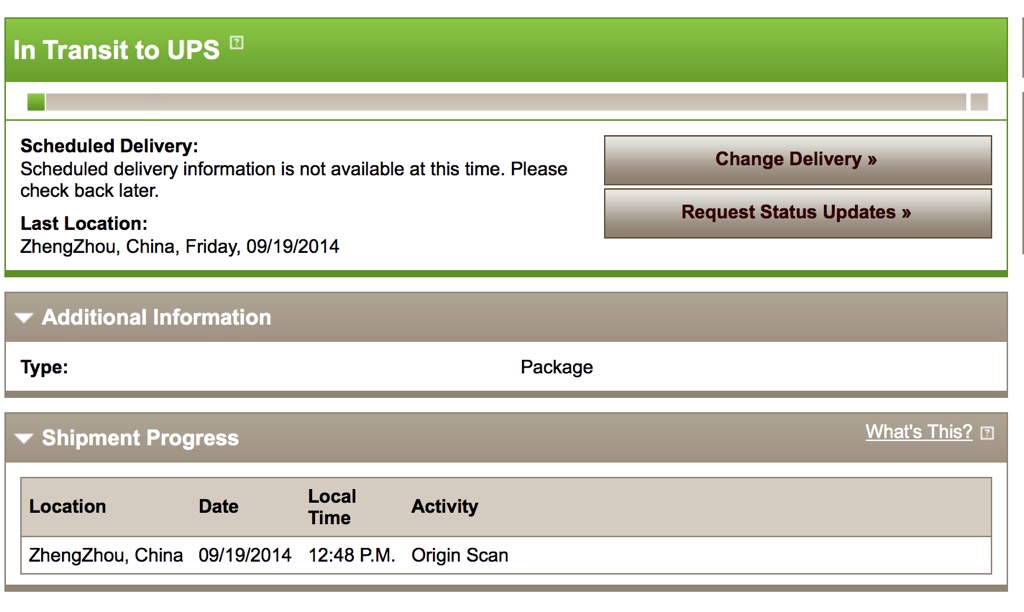This screenshot has height=612, width=1024.
Task: Click the Shipment Progress header title
Action: (140, 438)
